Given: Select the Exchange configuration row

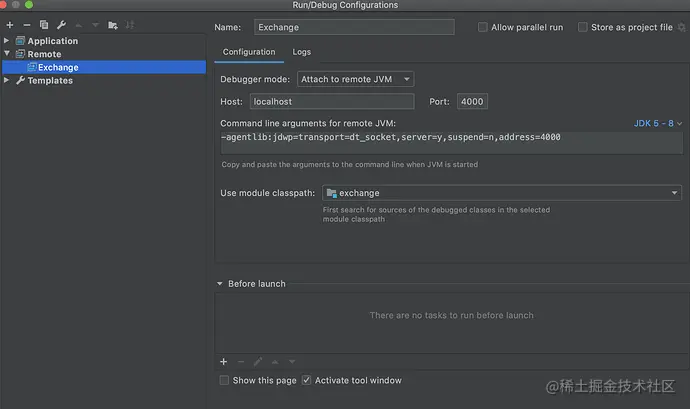Looking at the screenshot, I should 104,67.
